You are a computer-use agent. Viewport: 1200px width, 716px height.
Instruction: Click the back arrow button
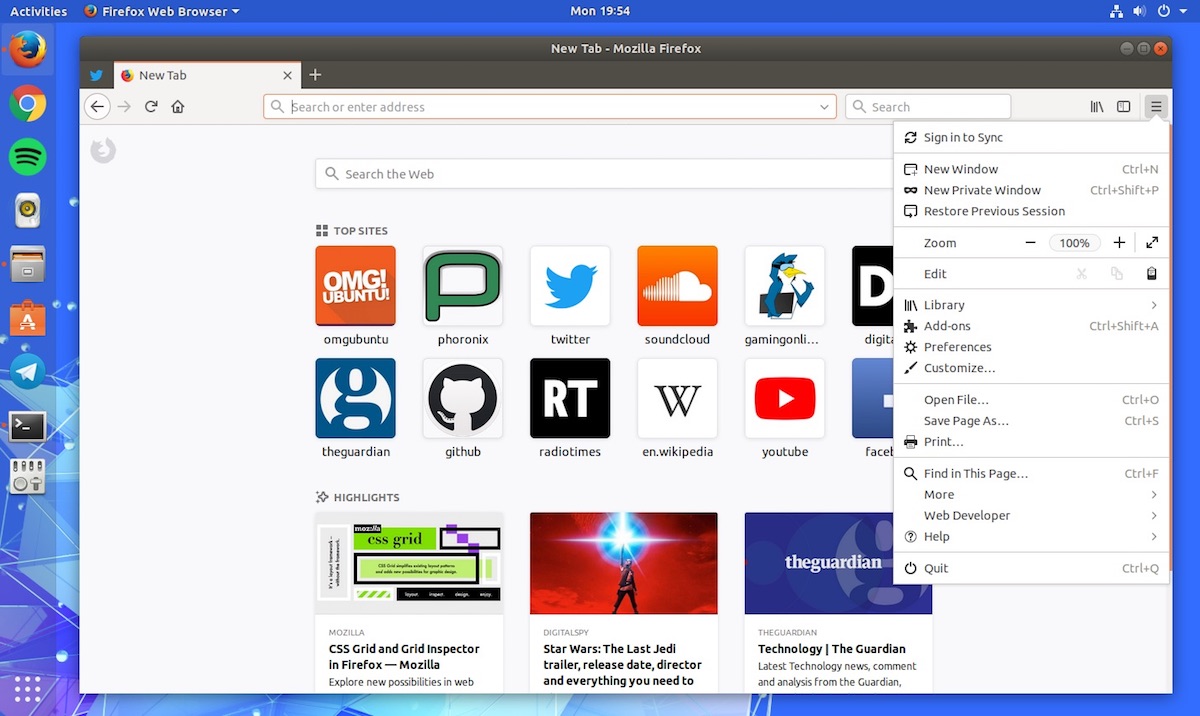pos(97,107)
